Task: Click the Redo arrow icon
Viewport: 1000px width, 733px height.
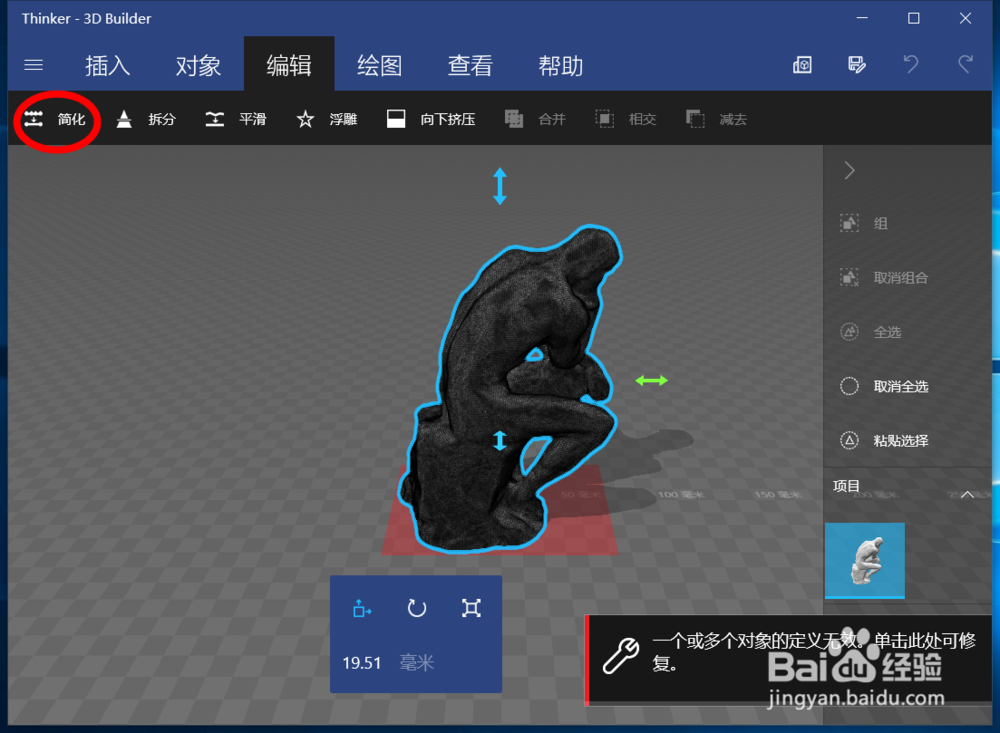Action: [964, 64]
